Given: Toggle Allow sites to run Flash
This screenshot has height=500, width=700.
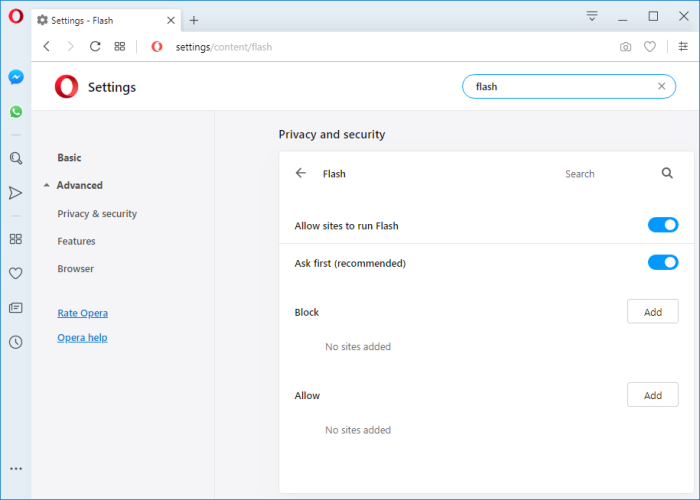Looking at the screenshot, I should (x=663, y=225).
